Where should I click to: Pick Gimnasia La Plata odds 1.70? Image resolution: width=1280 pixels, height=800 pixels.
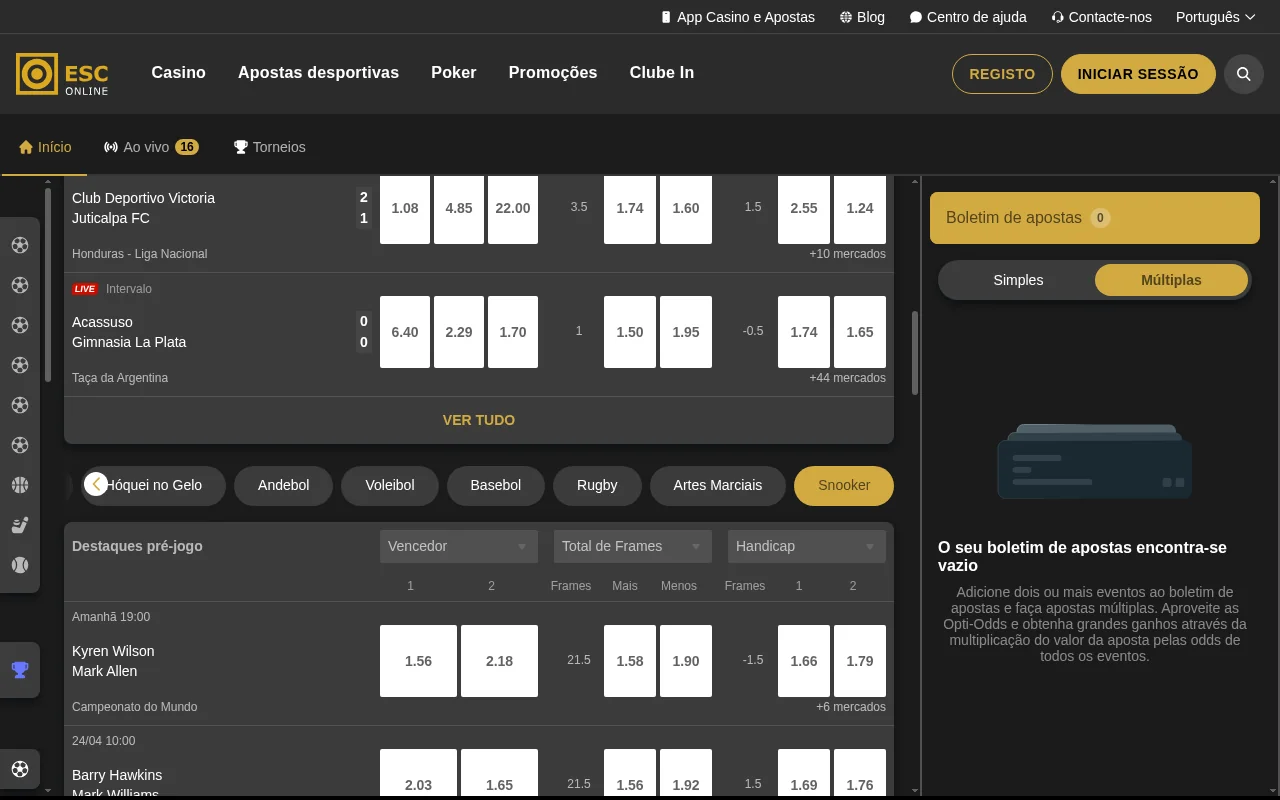513,332
